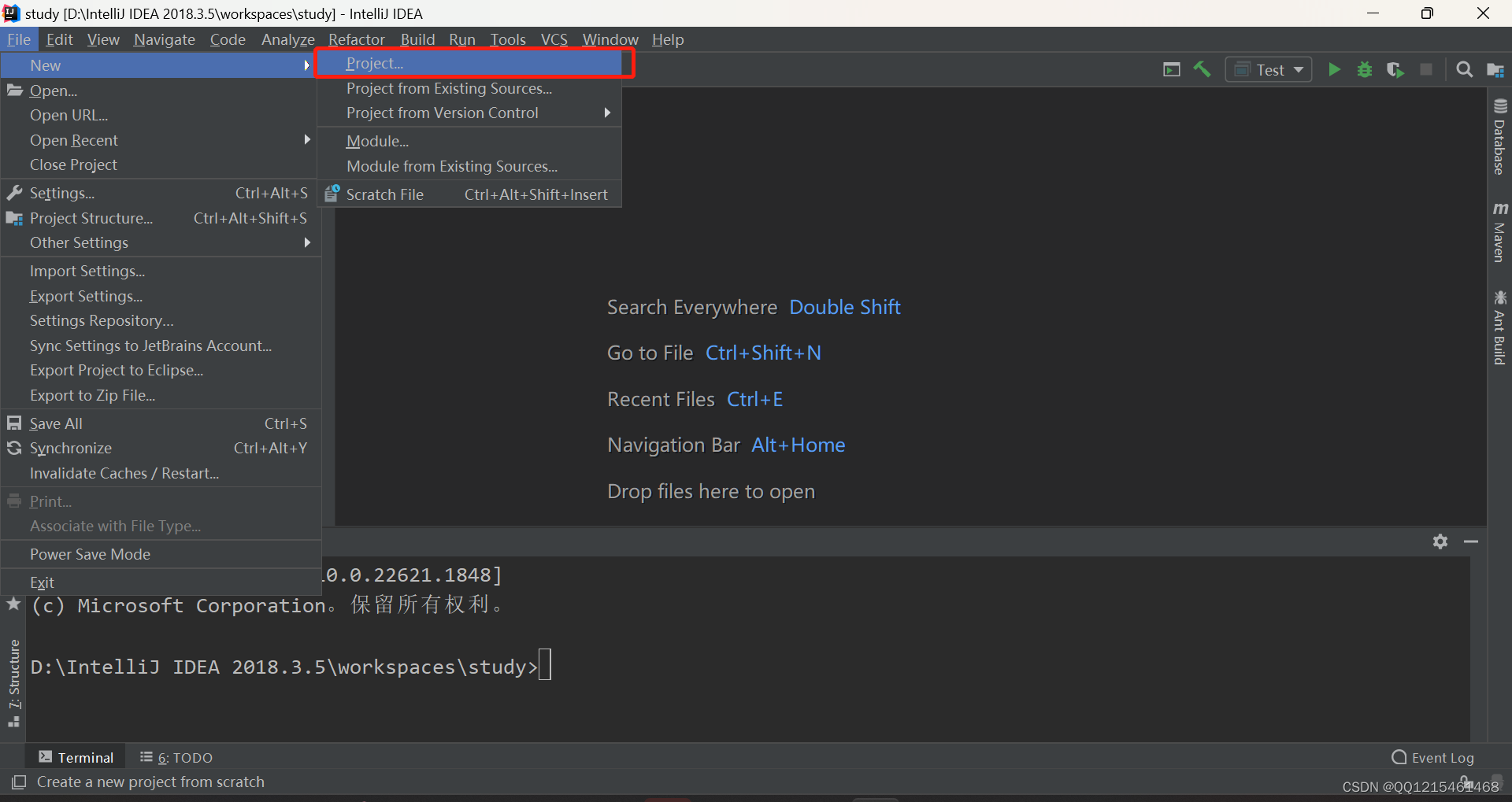
Task: Open Project Structure folder icon in toolbar
Action: click(1495, 70)
